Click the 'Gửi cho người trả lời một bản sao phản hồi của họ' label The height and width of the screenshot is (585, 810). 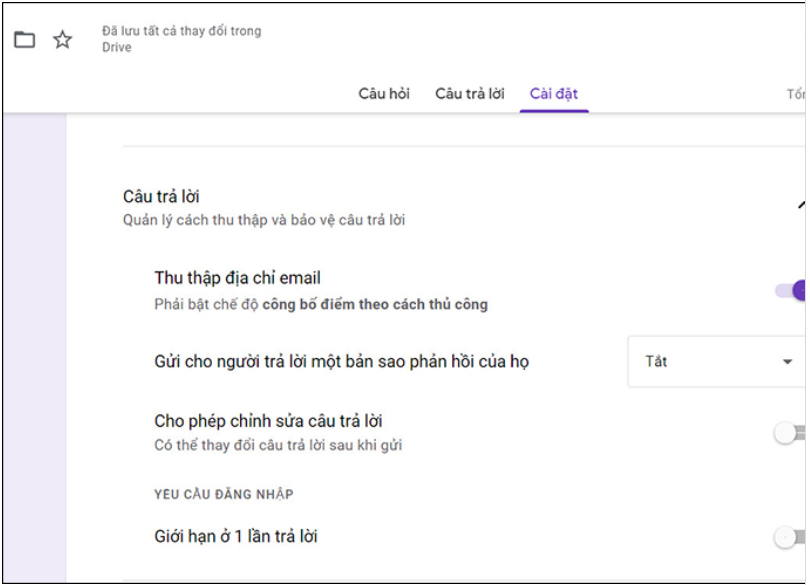pyautogui.click(x=341, y=361)
